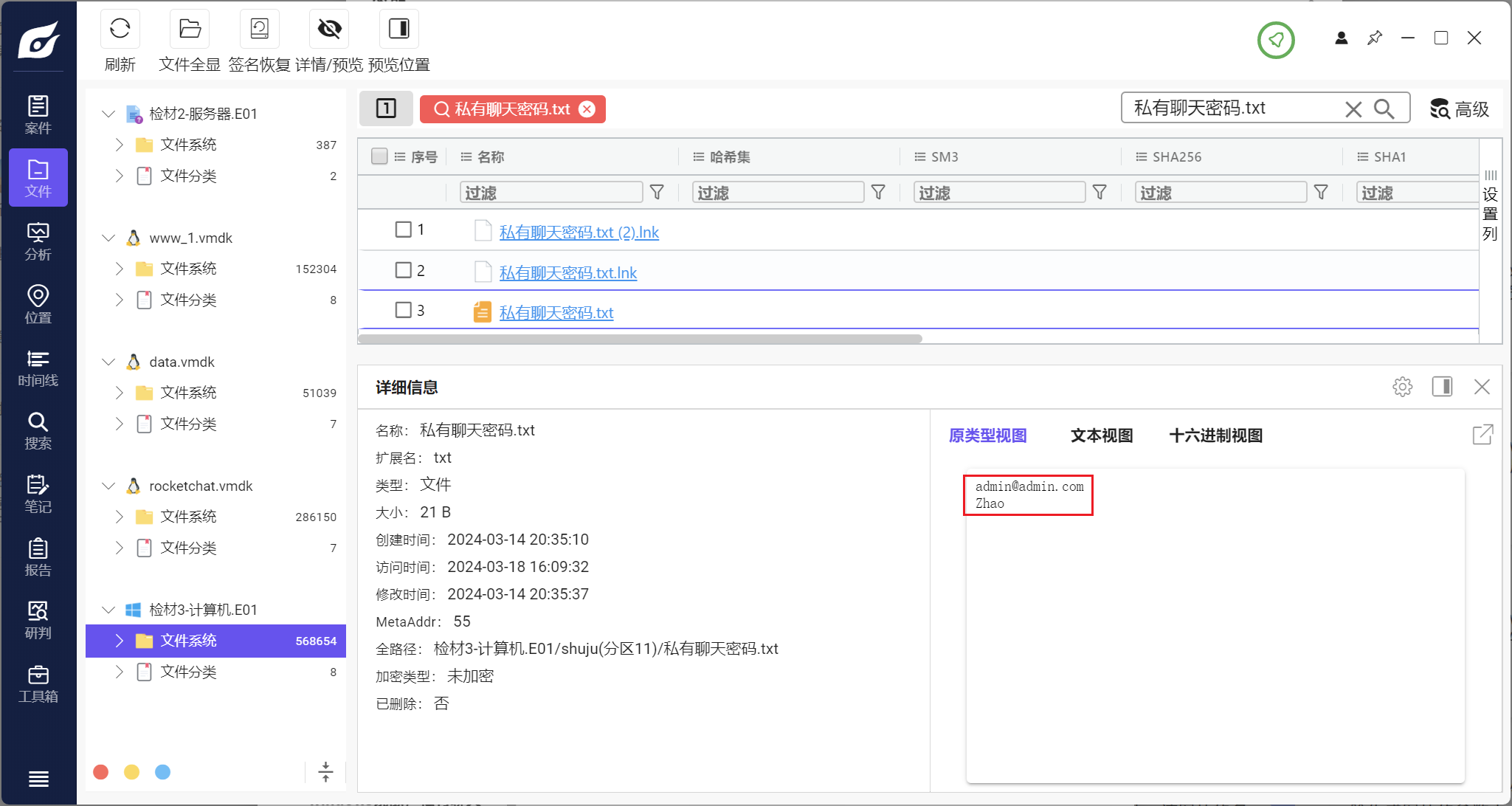
Task: Switch to 十六进制视图 tab
Action: point(1216,435)
